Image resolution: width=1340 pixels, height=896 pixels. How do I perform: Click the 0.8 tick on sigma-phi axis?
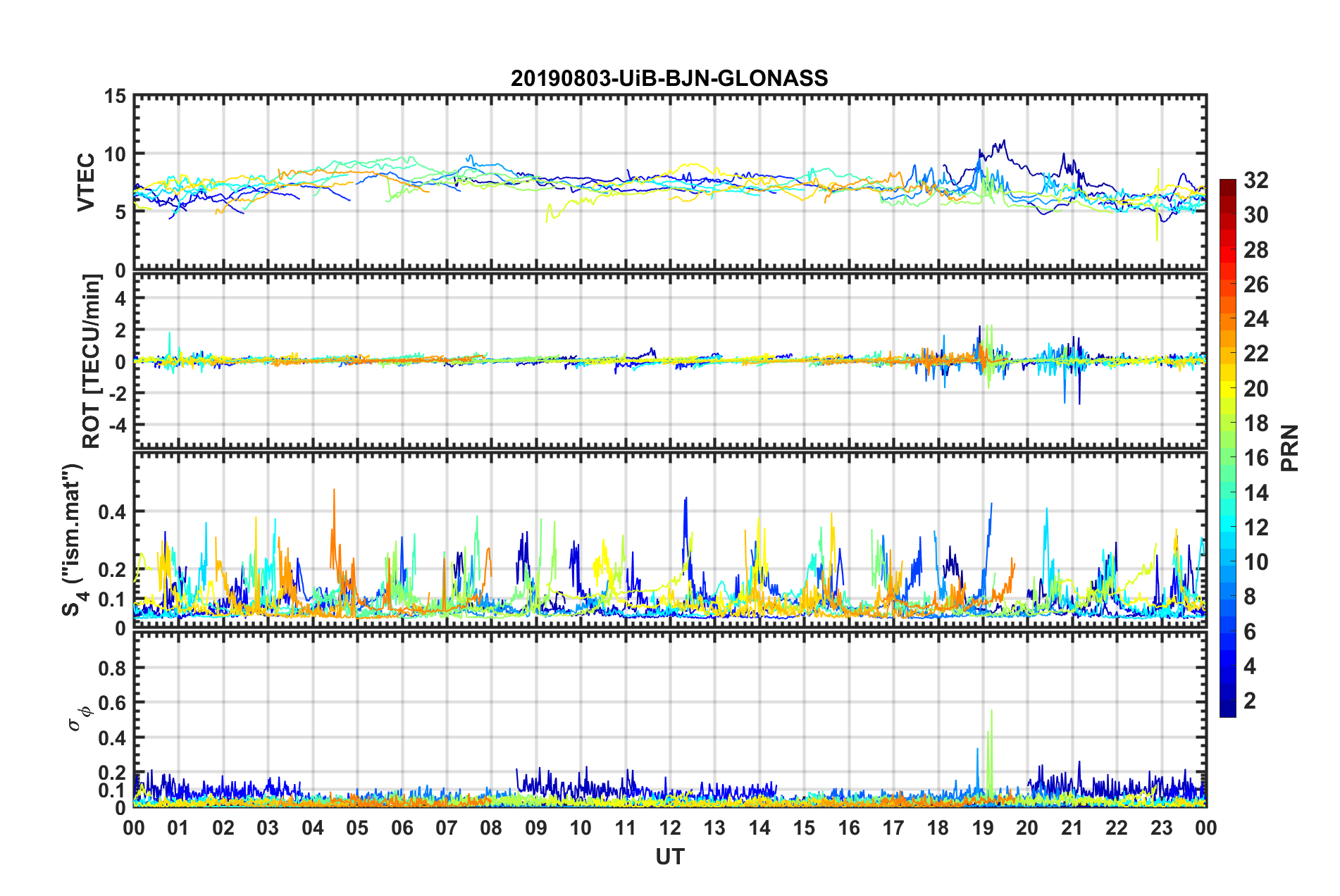pos(112,668)
